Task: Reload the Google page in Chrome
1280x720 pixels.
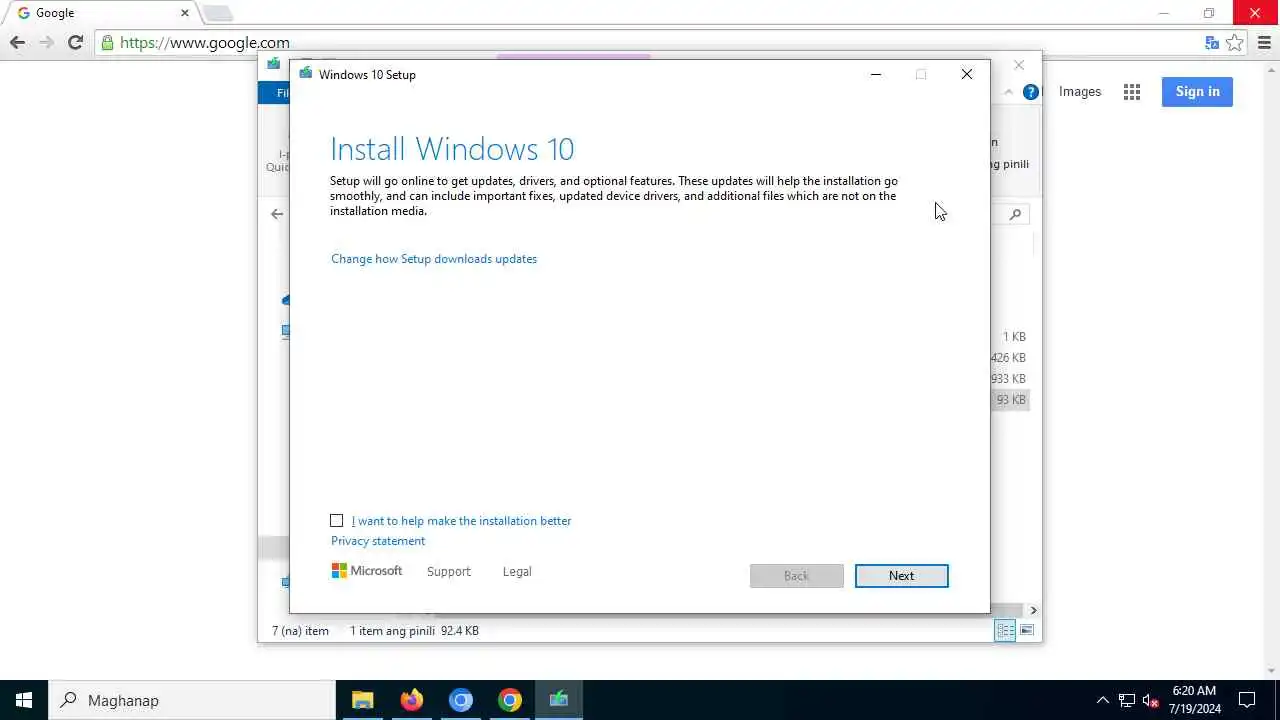Action: [75, 42]
